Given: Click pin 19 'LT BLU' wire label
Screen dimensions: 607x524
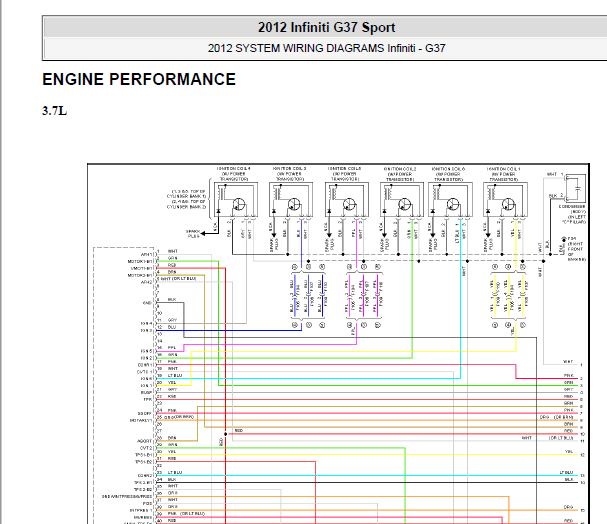Looking at the screenshot, I should (175, 375).
